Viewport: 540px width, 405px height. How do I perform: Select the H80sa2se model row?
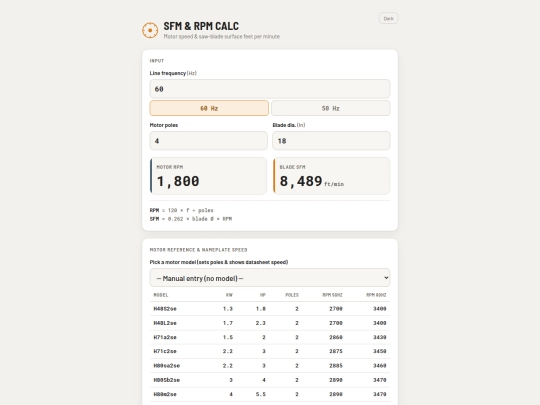pos(270,366)
